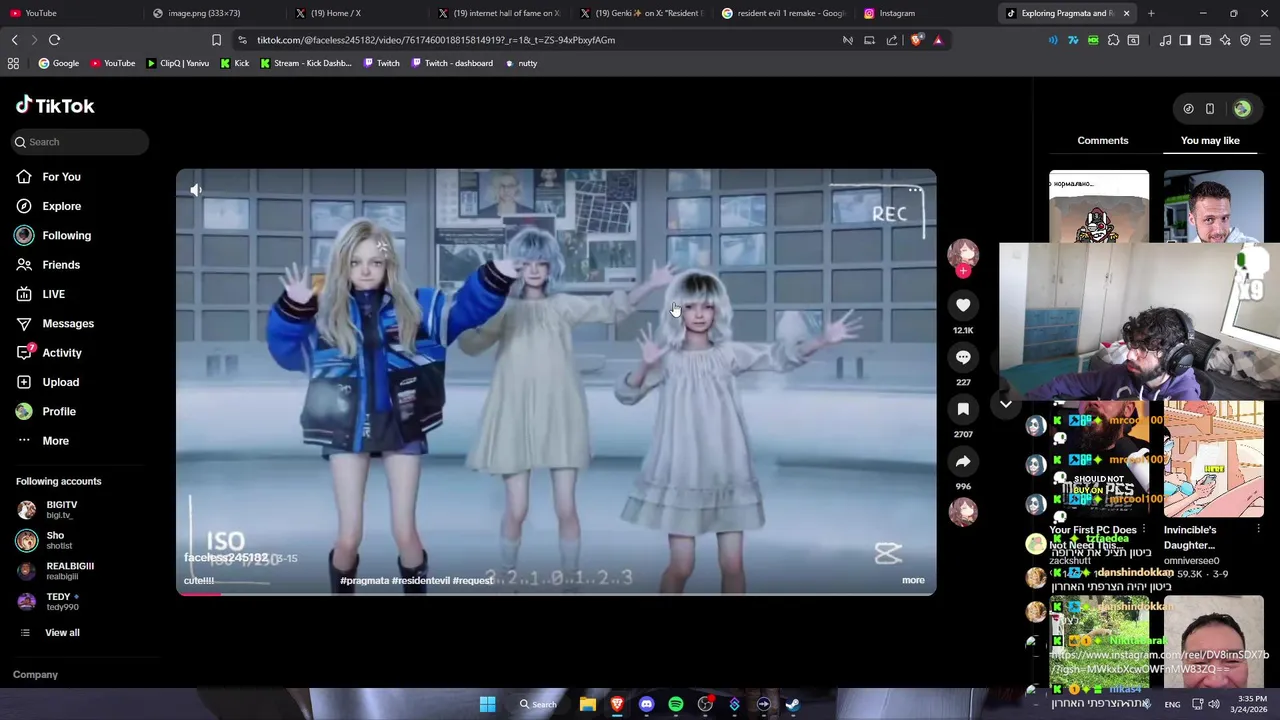Open TEDY following account
Viewport: 1280px width, 720px height.
point(60,601)
